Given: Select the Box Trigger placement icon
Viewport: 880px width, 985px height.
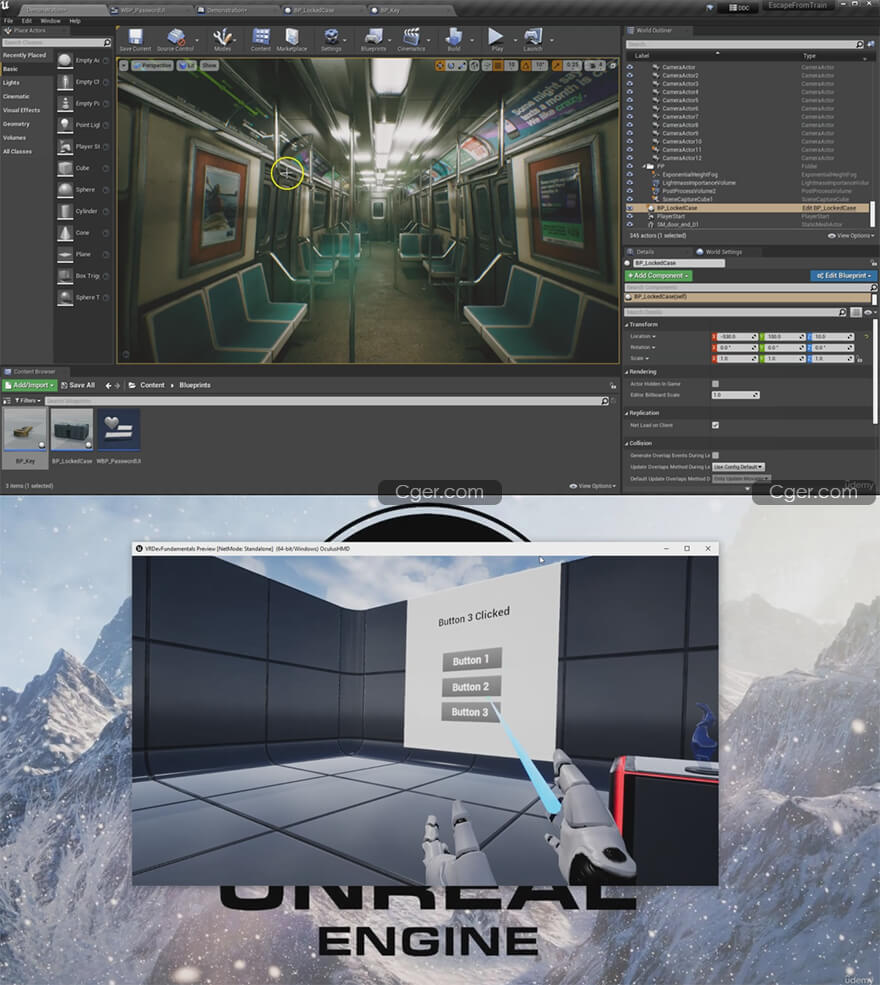Looking at the screenshot, I should pos(65,276).
